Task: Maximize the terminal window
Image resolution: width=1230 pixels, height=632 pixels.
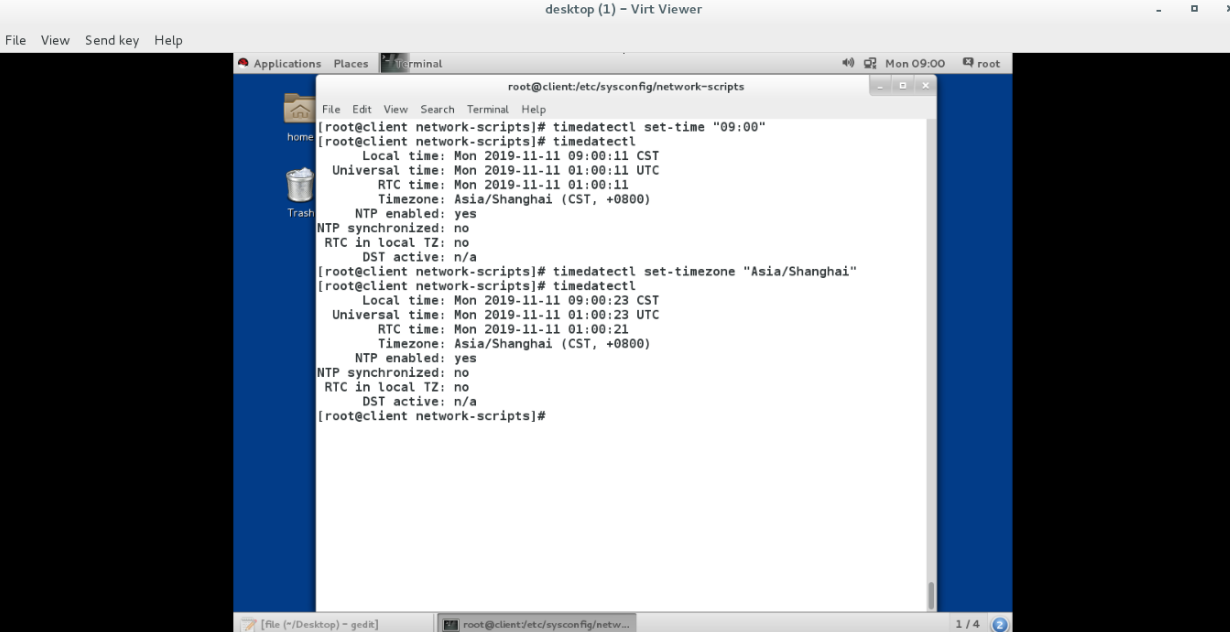Action: click(903, 87)
